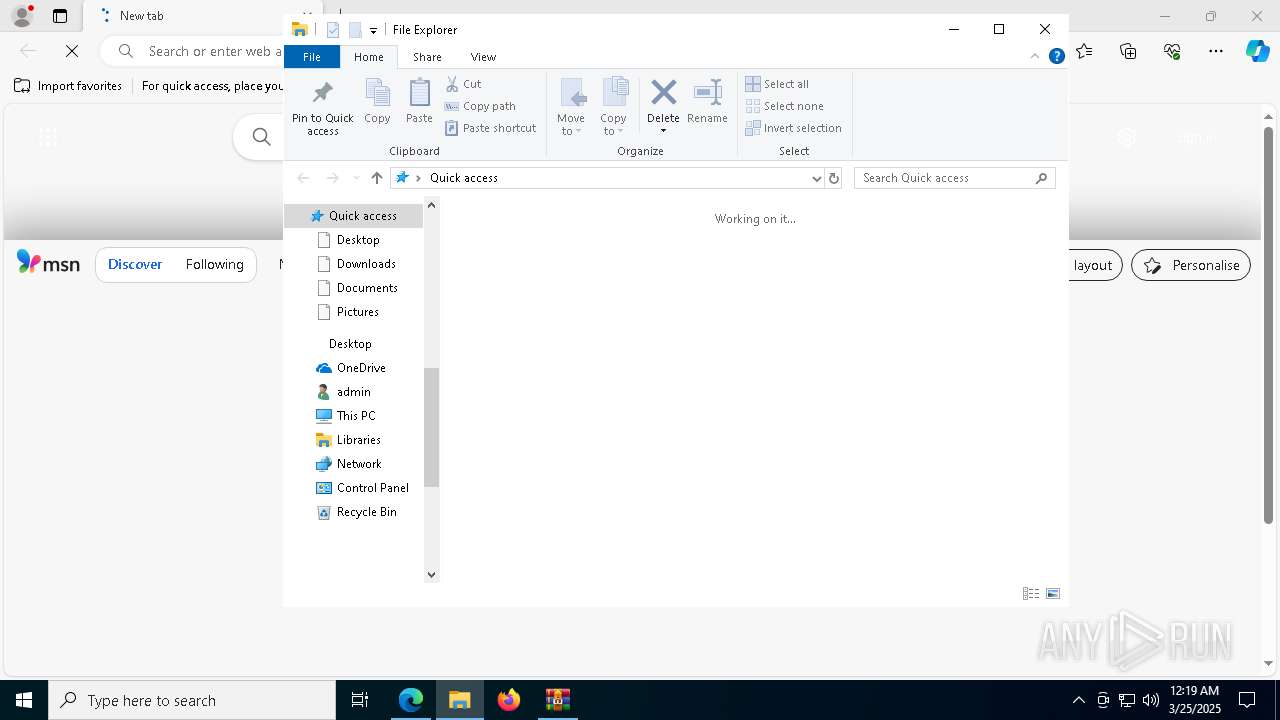
Task: Click Paste shortcut in ribbon
Action: (x=490, y=128)
